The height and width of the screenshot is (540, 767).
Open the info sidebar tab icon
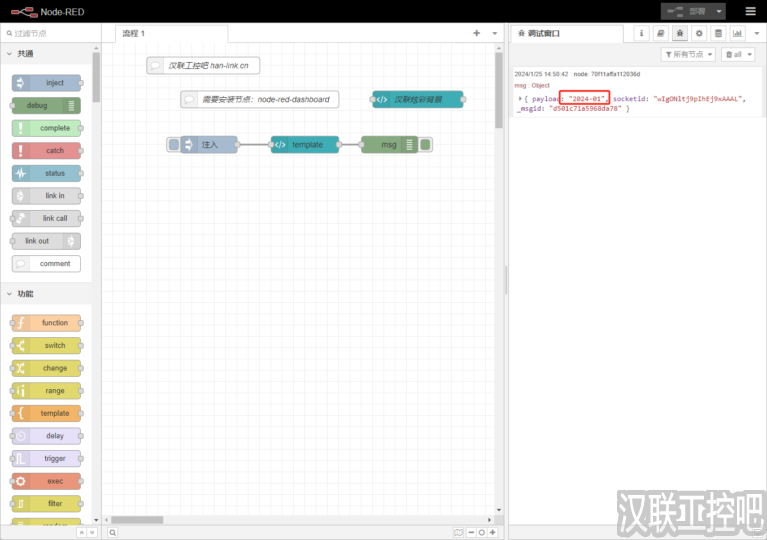point(641,33)
